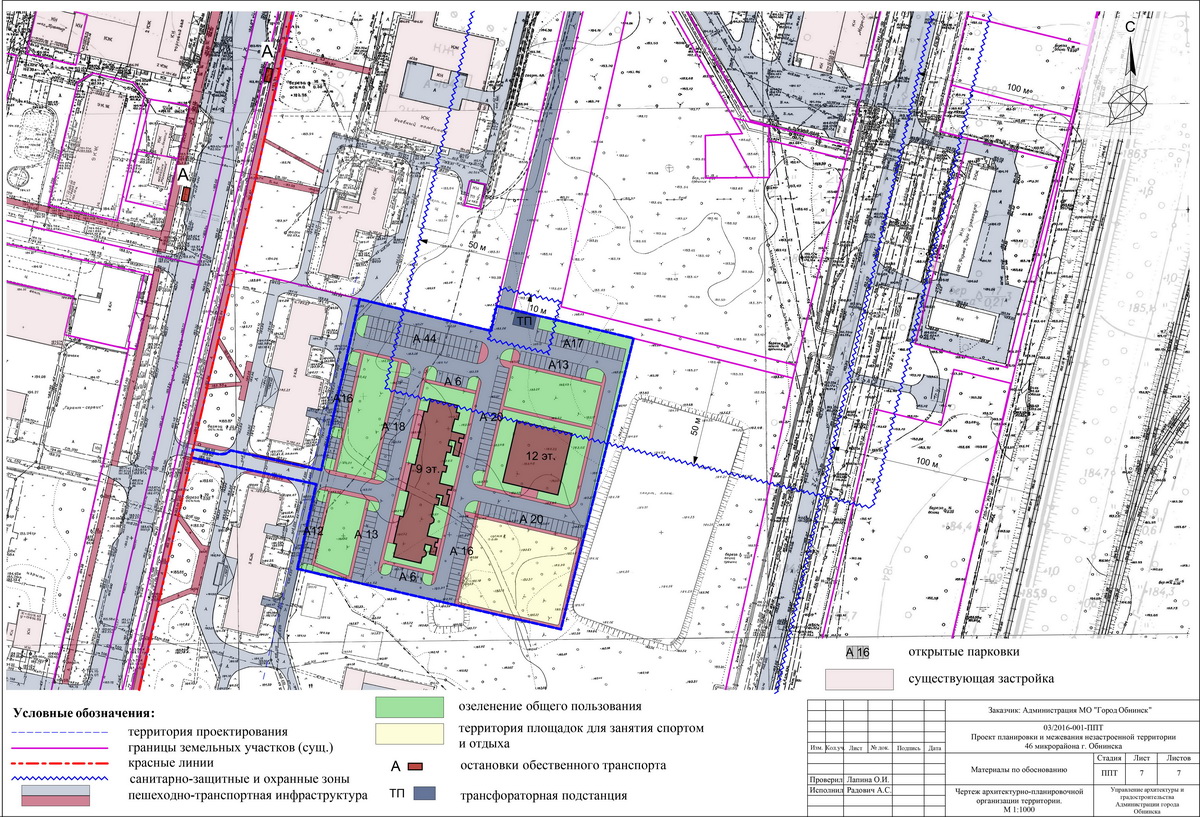Click the 'Условные обозначения' legend heading
This screenshot has width=1200, height=817.
85,713
